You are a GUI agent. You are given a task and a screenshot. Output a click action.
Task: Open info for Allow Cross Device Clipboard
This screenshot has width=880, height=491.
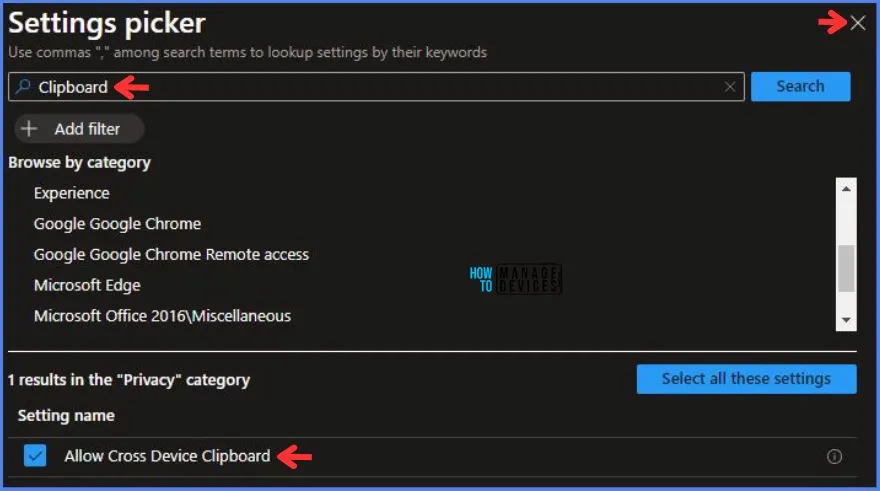(x=834, y=456)
